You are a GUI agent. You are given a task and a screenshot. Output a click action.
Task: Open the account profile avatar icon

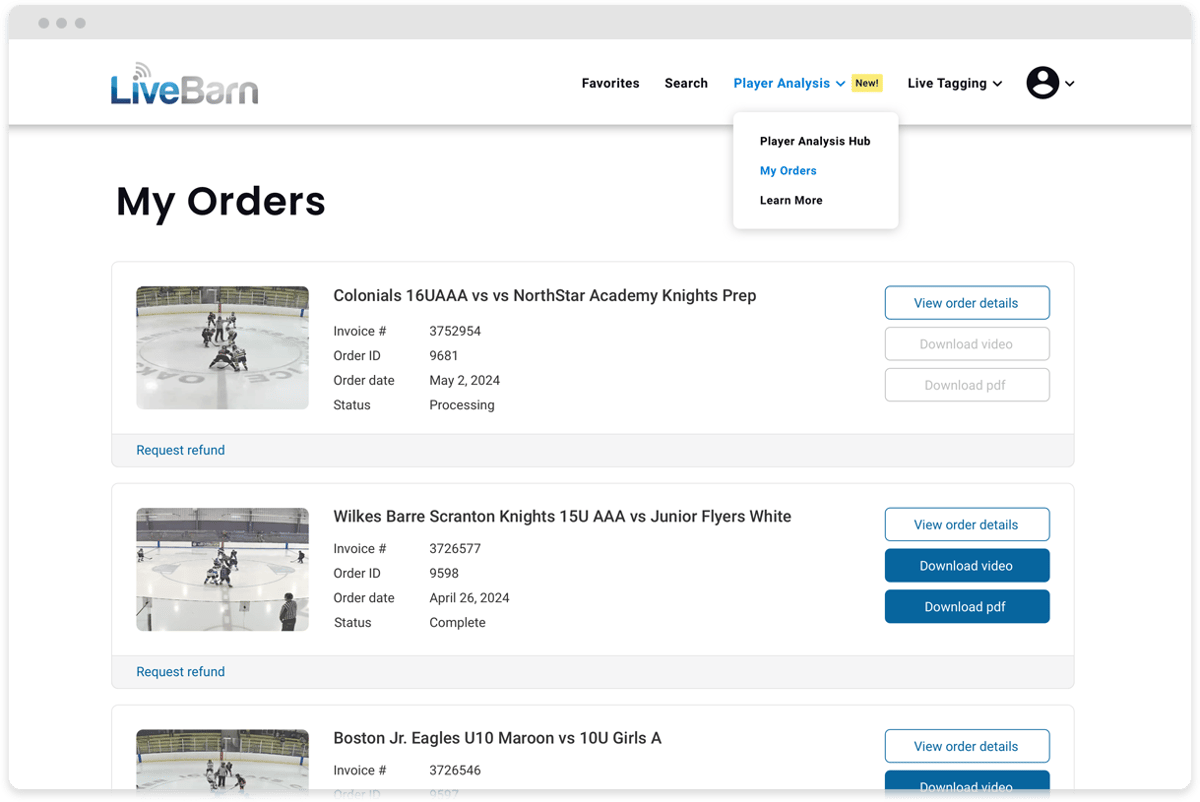coord(1043,83)
